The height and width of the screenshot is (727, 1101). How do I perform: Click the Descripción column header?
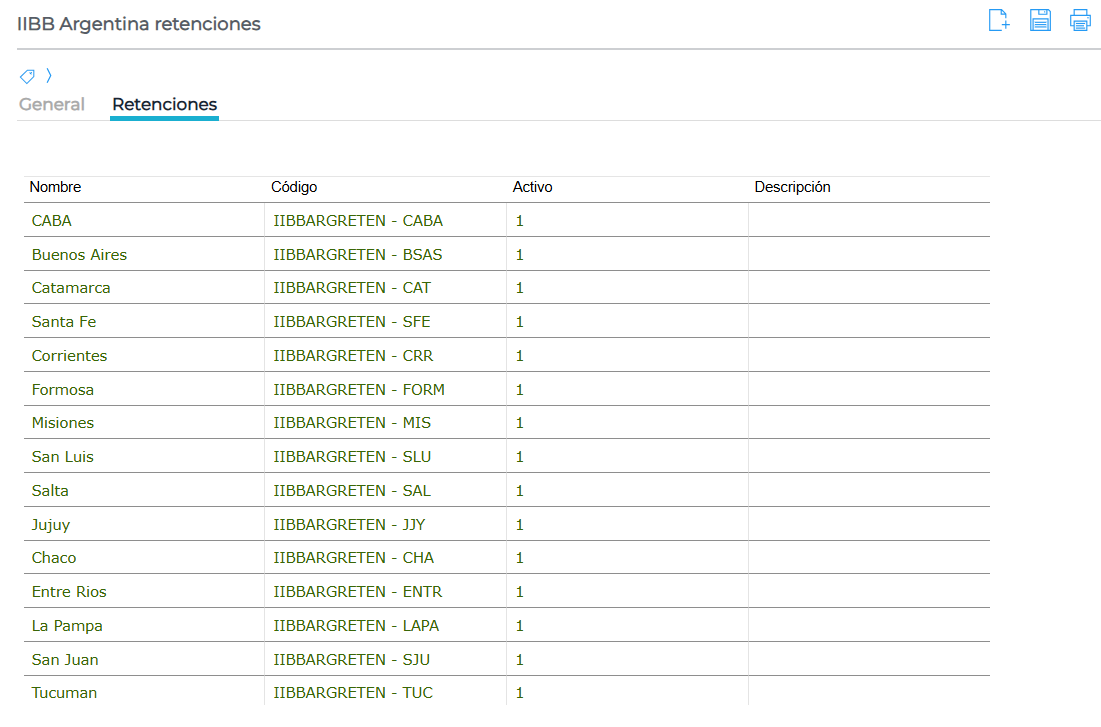792,187
